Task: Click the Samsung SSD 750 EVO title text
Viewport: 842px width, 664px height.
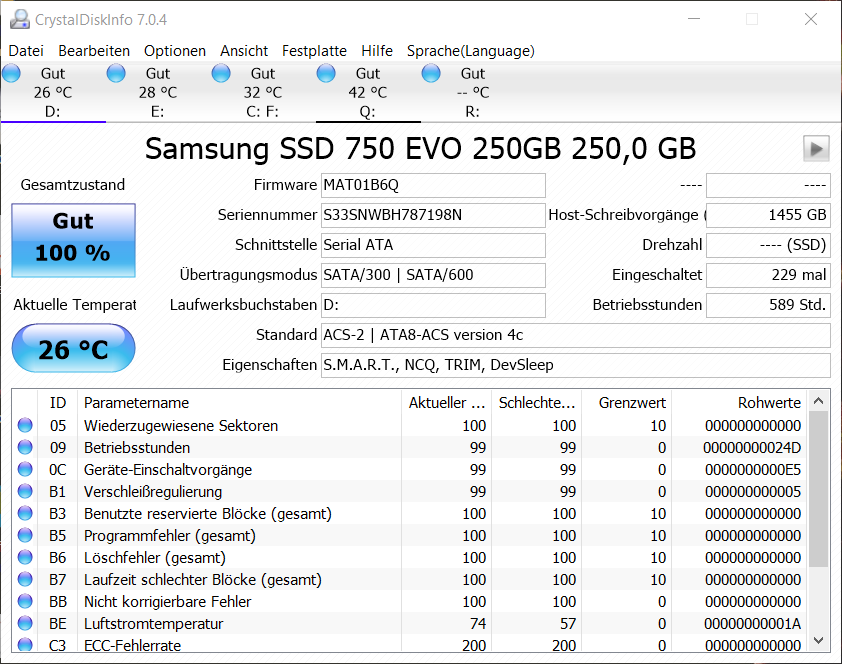Action: [420, 149]
